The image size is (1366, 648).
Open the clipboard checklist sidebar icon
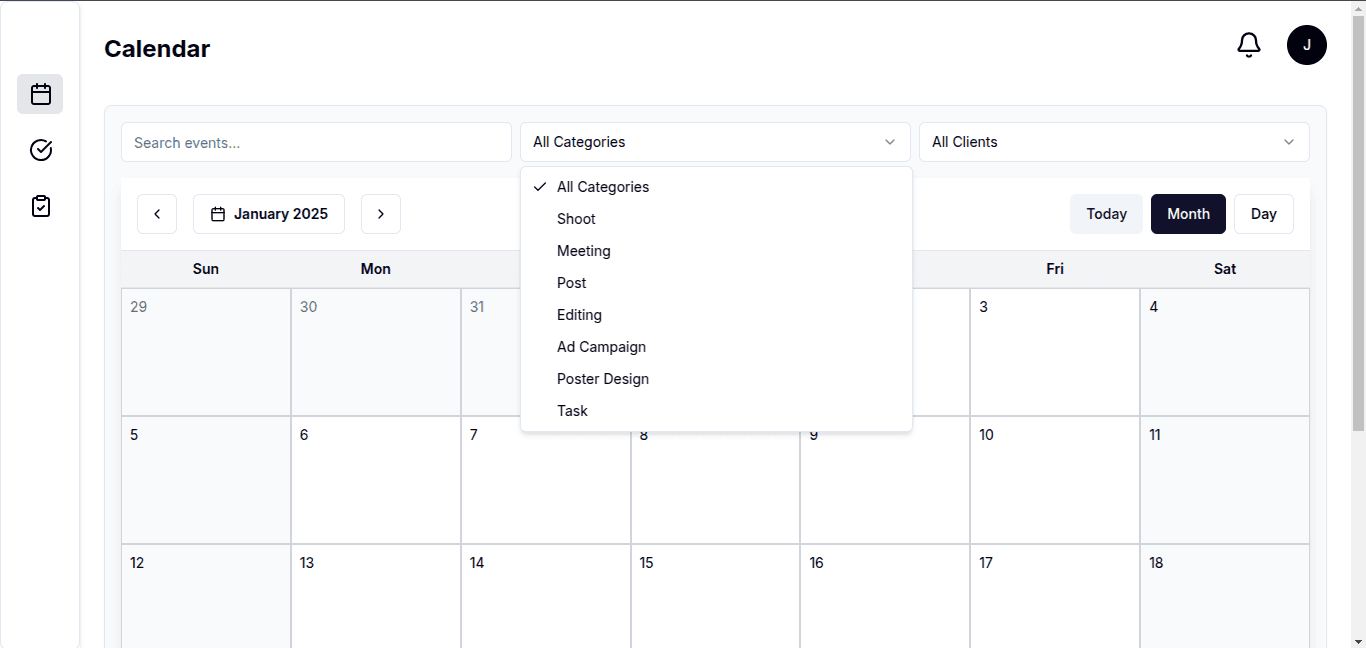[40, 206]
